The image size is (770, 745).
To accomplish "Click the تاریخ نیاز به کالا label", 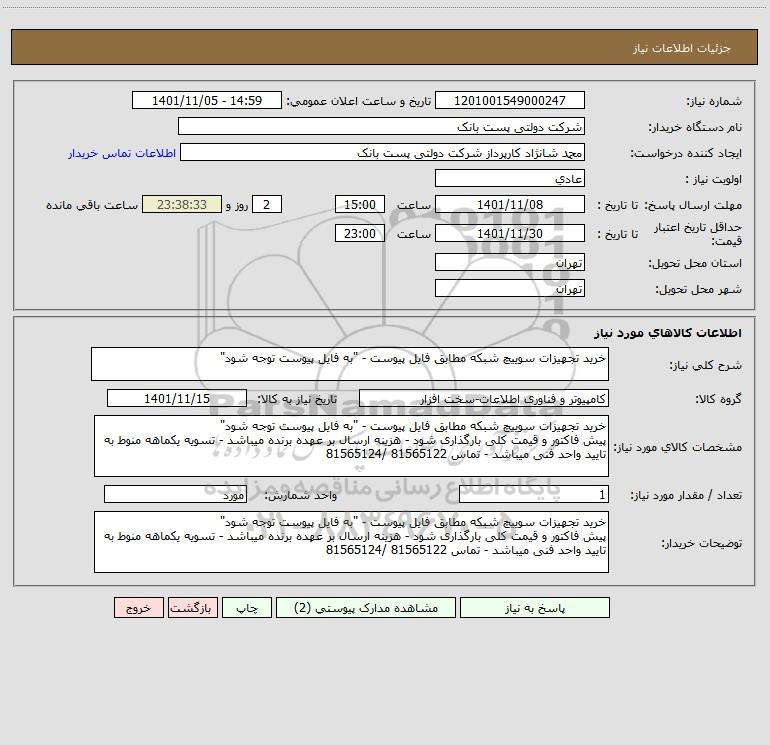I will pyautogui.click(x=298, y=399).
